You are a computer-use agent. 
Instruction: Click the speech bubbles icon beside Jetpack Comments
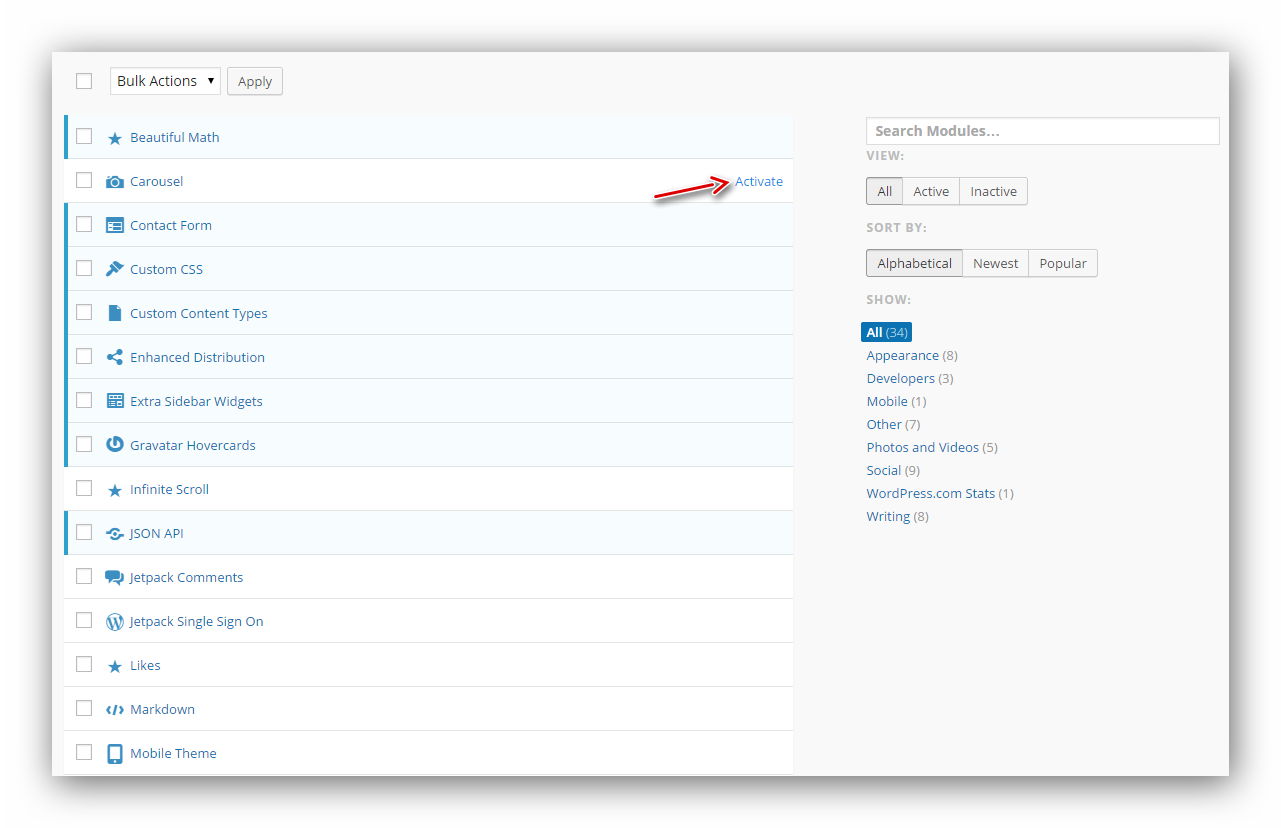[x=115, y=578]
